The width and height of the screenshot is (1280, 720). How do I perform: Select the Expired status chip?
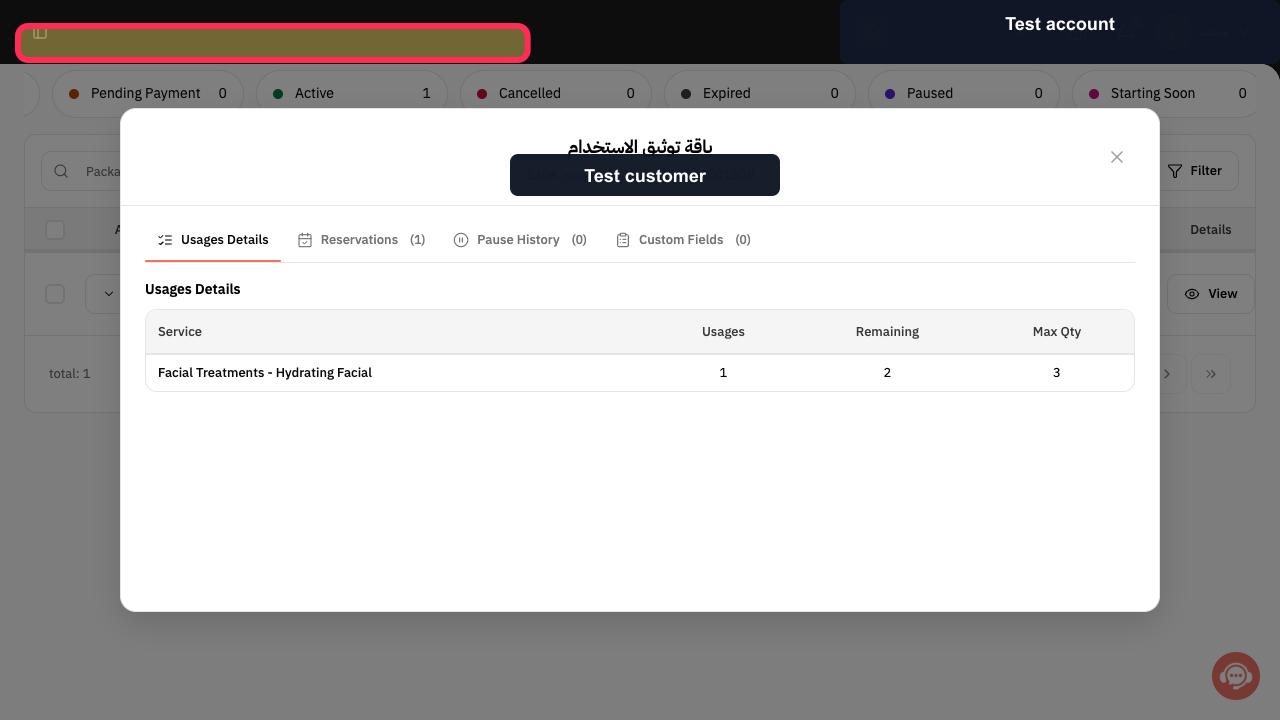759,93
